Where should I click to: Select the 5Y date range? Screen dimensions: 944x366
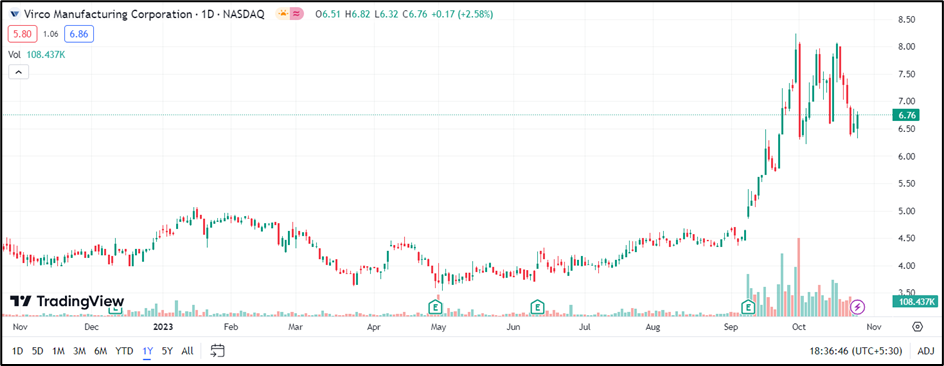coord(167,350)
